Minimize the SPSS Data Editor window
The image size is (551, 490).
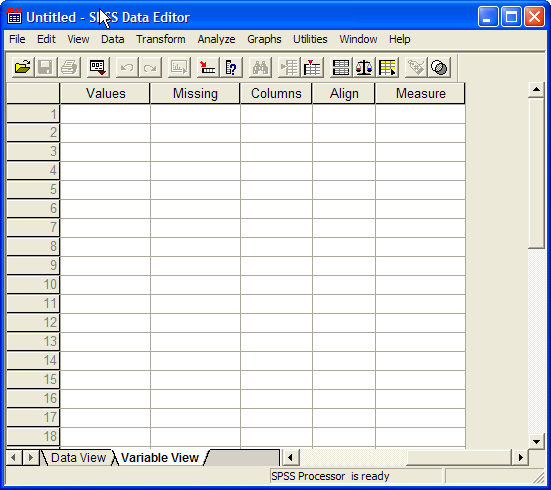pyautogui.click(x=488, y=16)
